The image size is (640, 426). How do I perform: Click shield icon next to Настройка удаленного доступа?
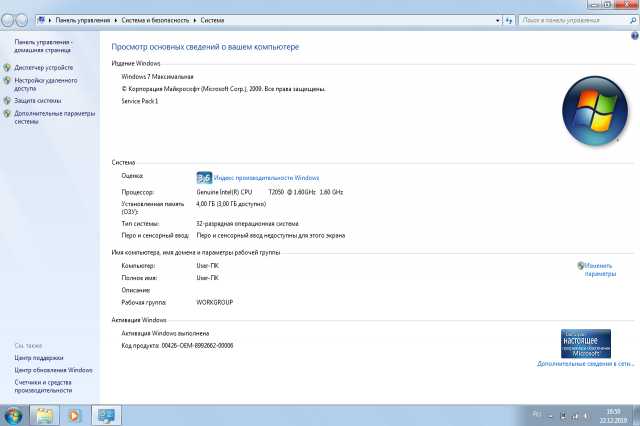(7, 80)
